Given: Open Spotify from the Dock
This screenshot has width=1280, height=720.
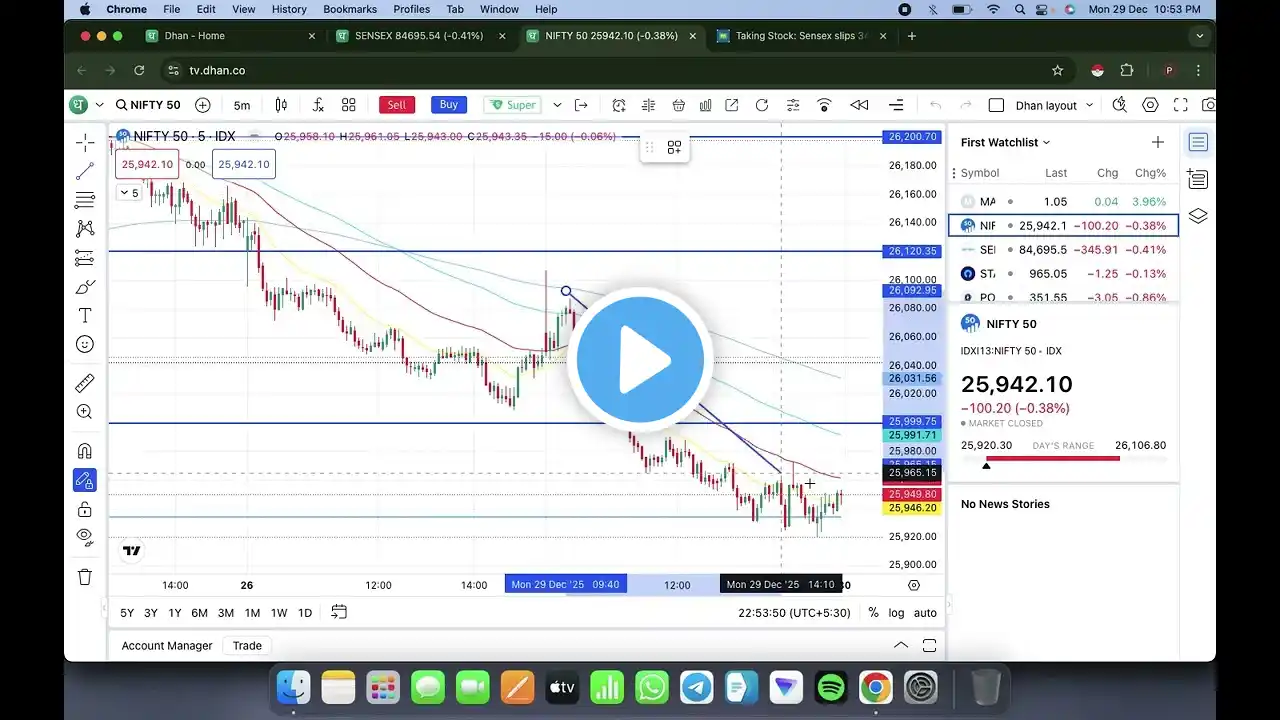Looking at the screenshot, I should [830, 688].
